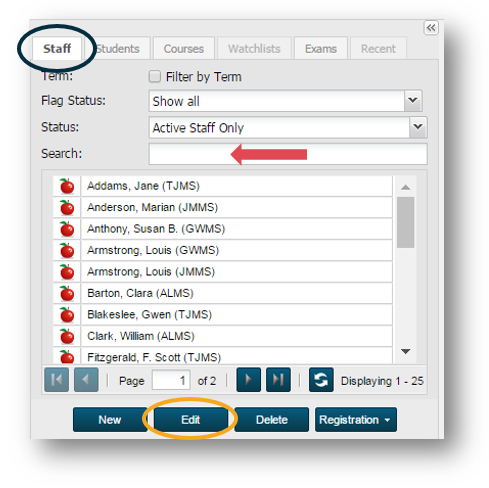Click the Edit button
This screenshot has height=488, width=489.
coord(191,420)
